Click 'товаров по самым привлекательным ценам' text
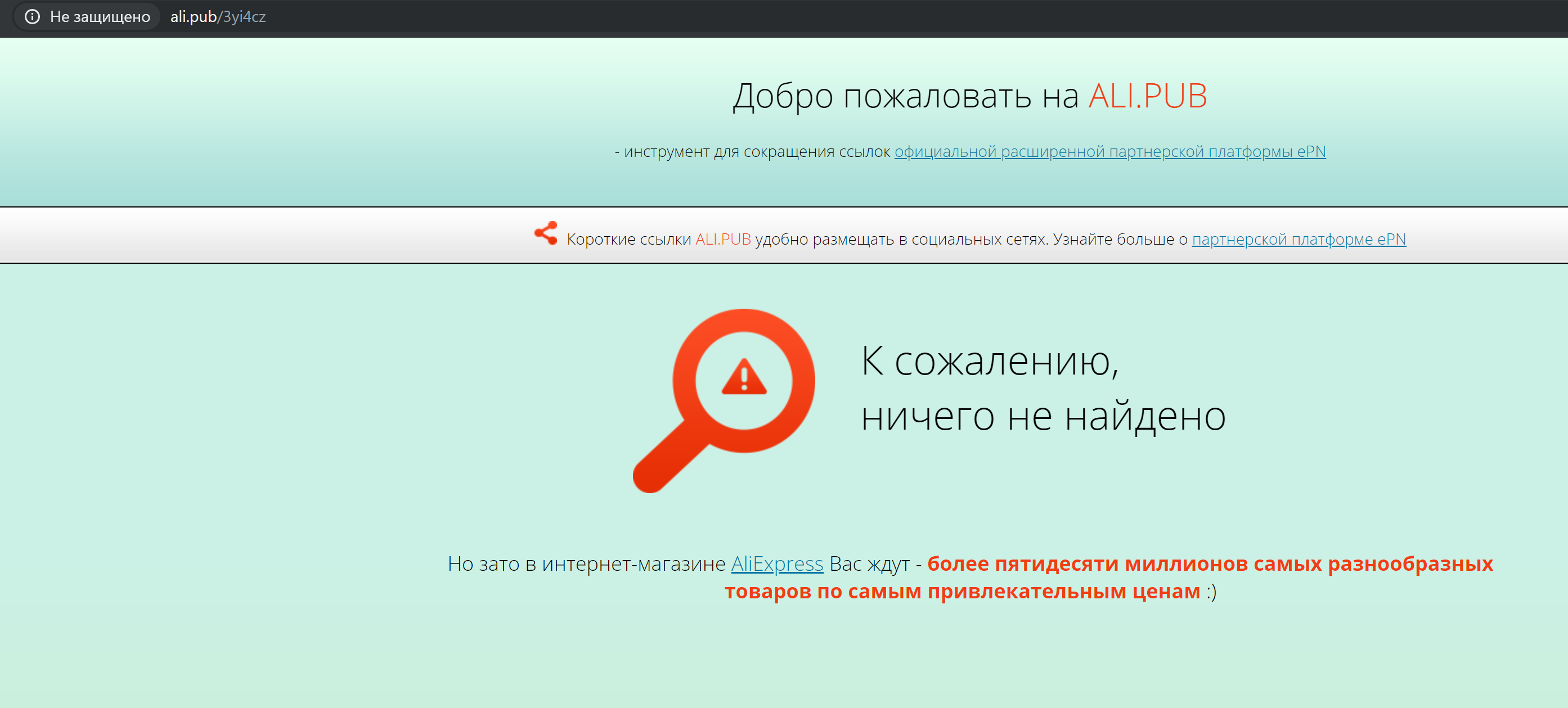 (x=962, y=591)
